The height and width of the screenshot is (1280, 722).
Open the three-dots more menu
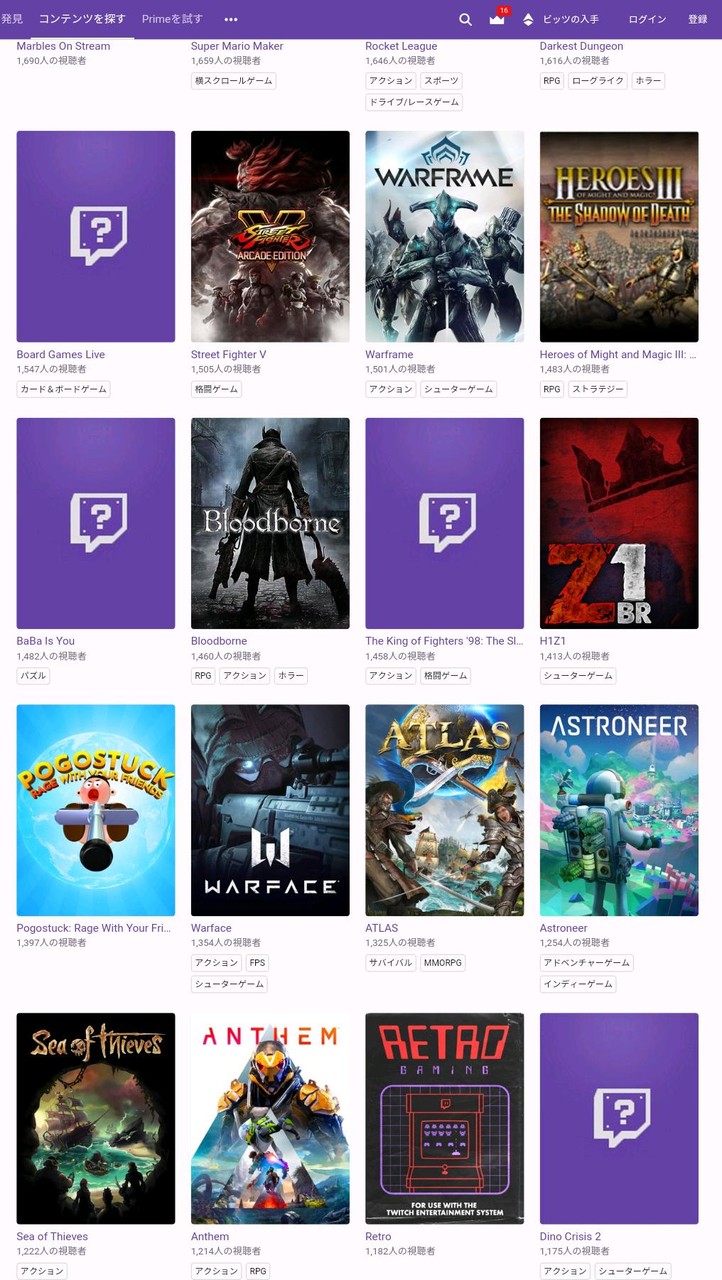tap(231, 19)
